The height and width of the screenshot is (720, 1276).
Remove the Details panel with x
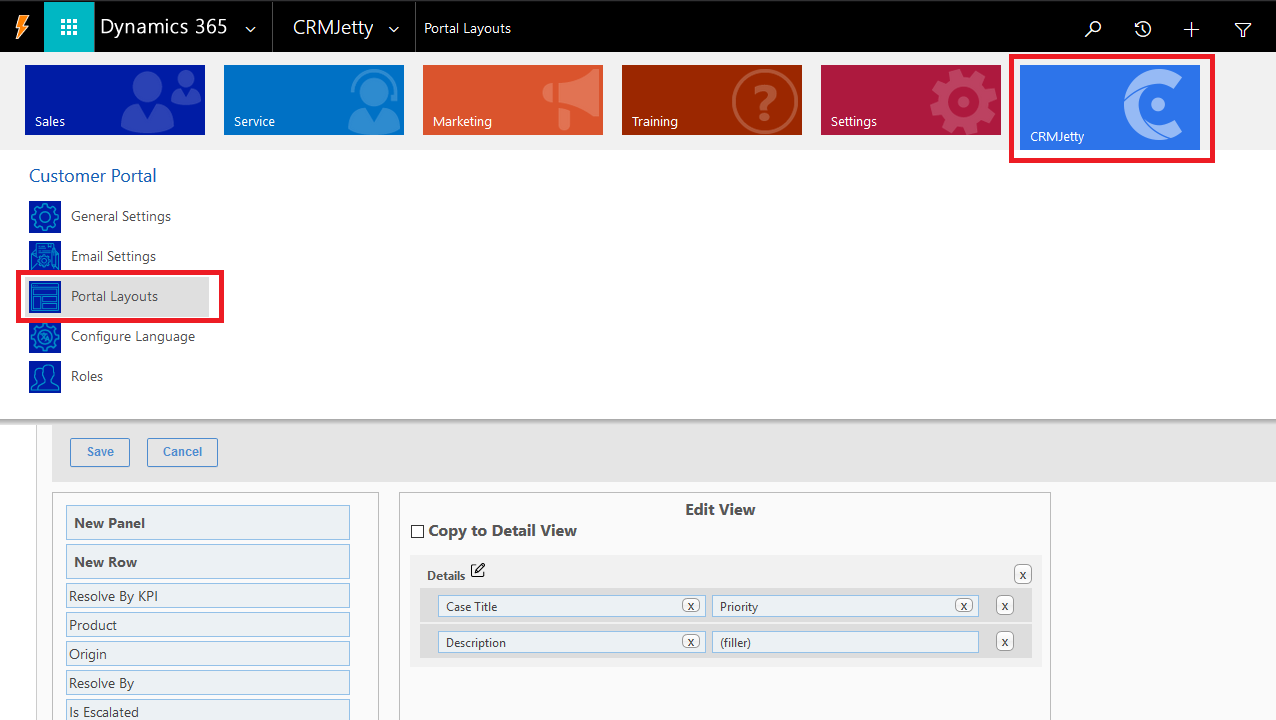(x=1022, y=575)
